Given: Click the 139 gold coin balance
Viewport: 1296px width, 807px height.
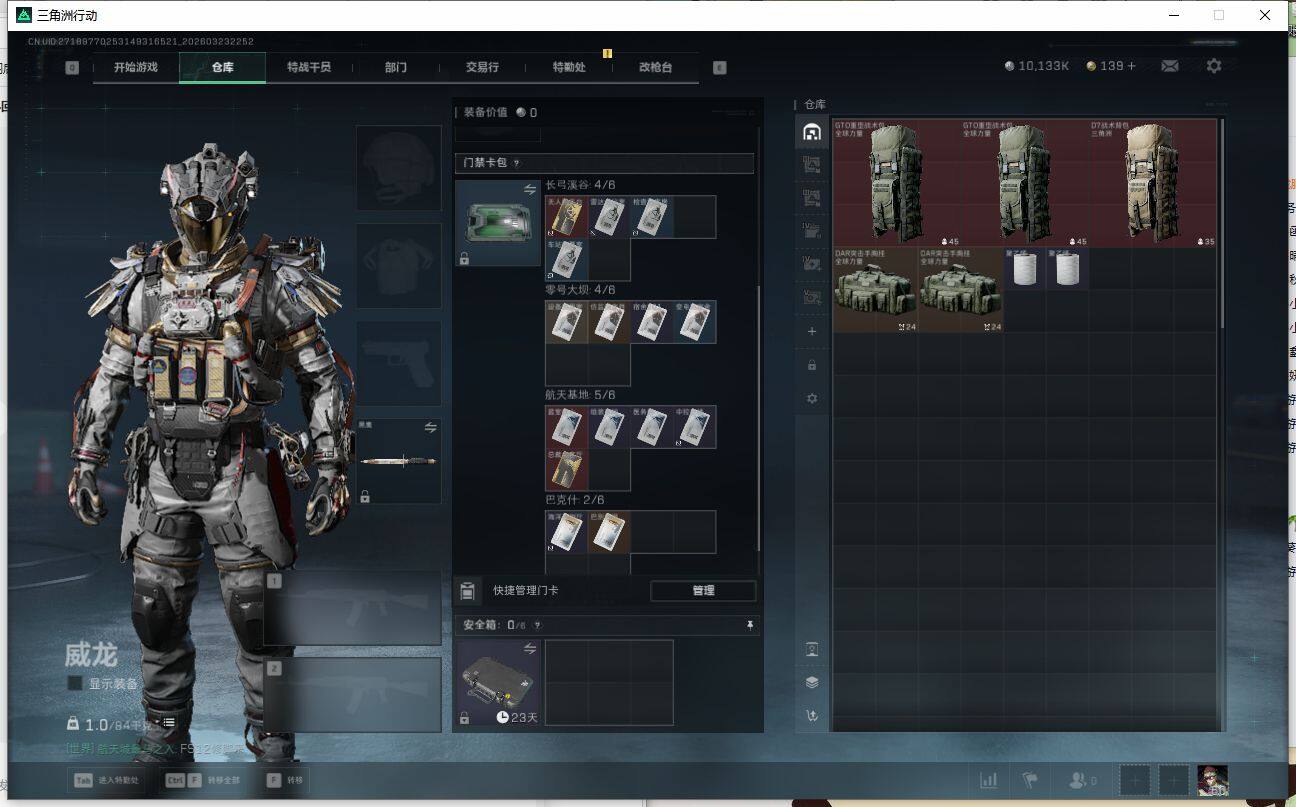Looking at the screenshot, I should pos(1111,66).
